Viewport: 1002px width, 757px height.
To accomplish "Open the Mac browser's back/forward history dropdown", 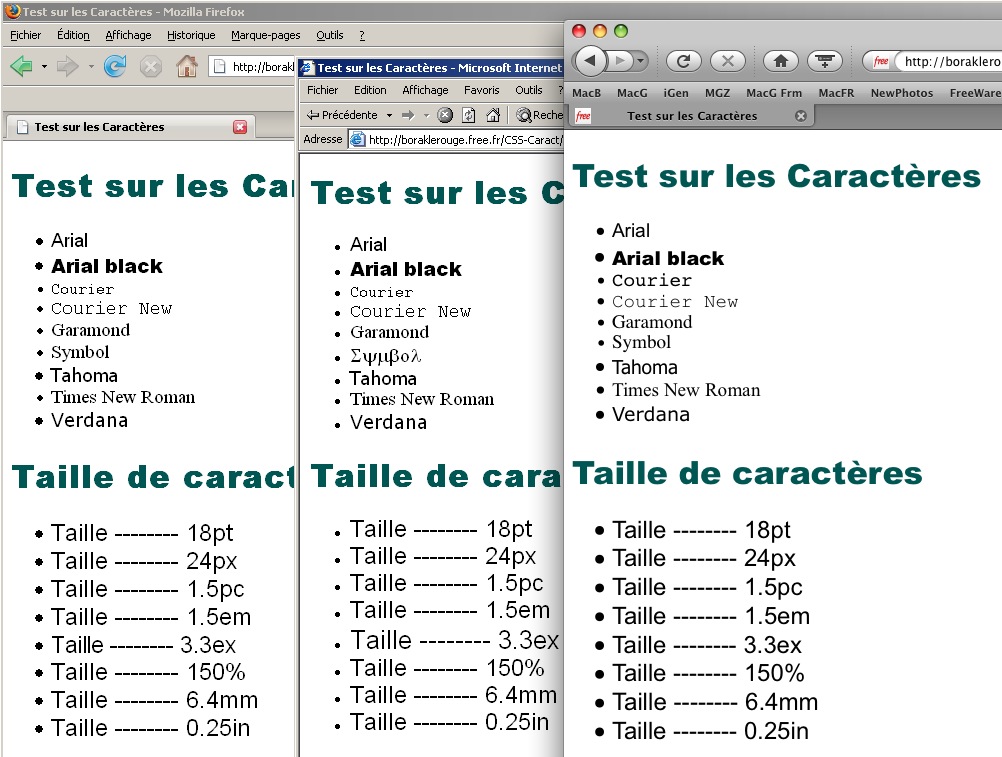I will pyautogui.click(x=640, y=61).
